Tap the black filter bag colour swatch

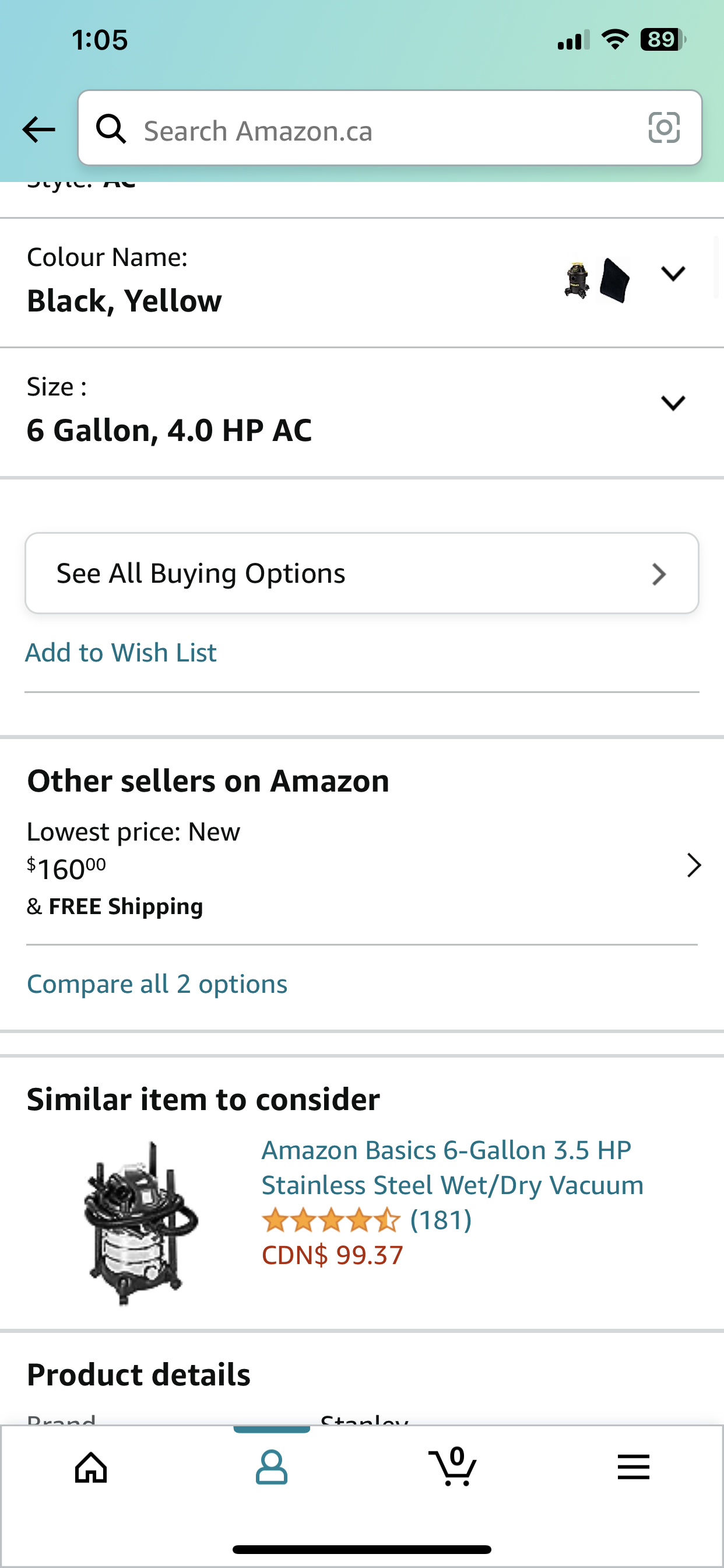coord(614,281)
